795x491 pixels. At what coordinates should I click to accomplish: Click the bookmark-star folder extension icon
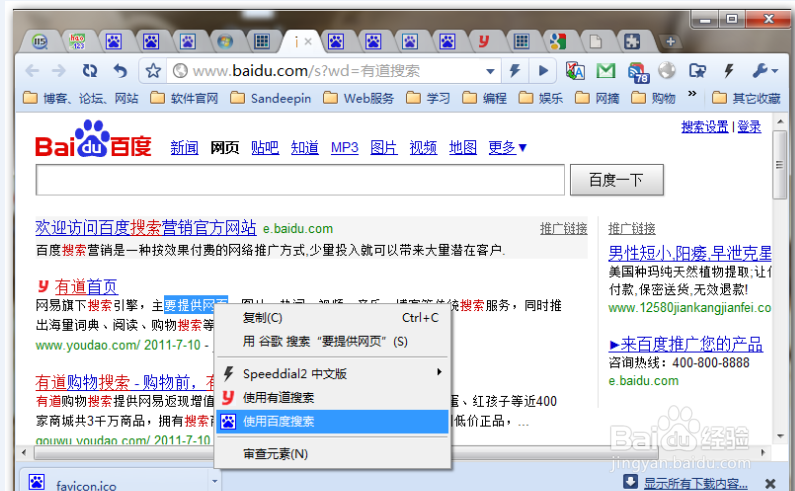point(697,71)
